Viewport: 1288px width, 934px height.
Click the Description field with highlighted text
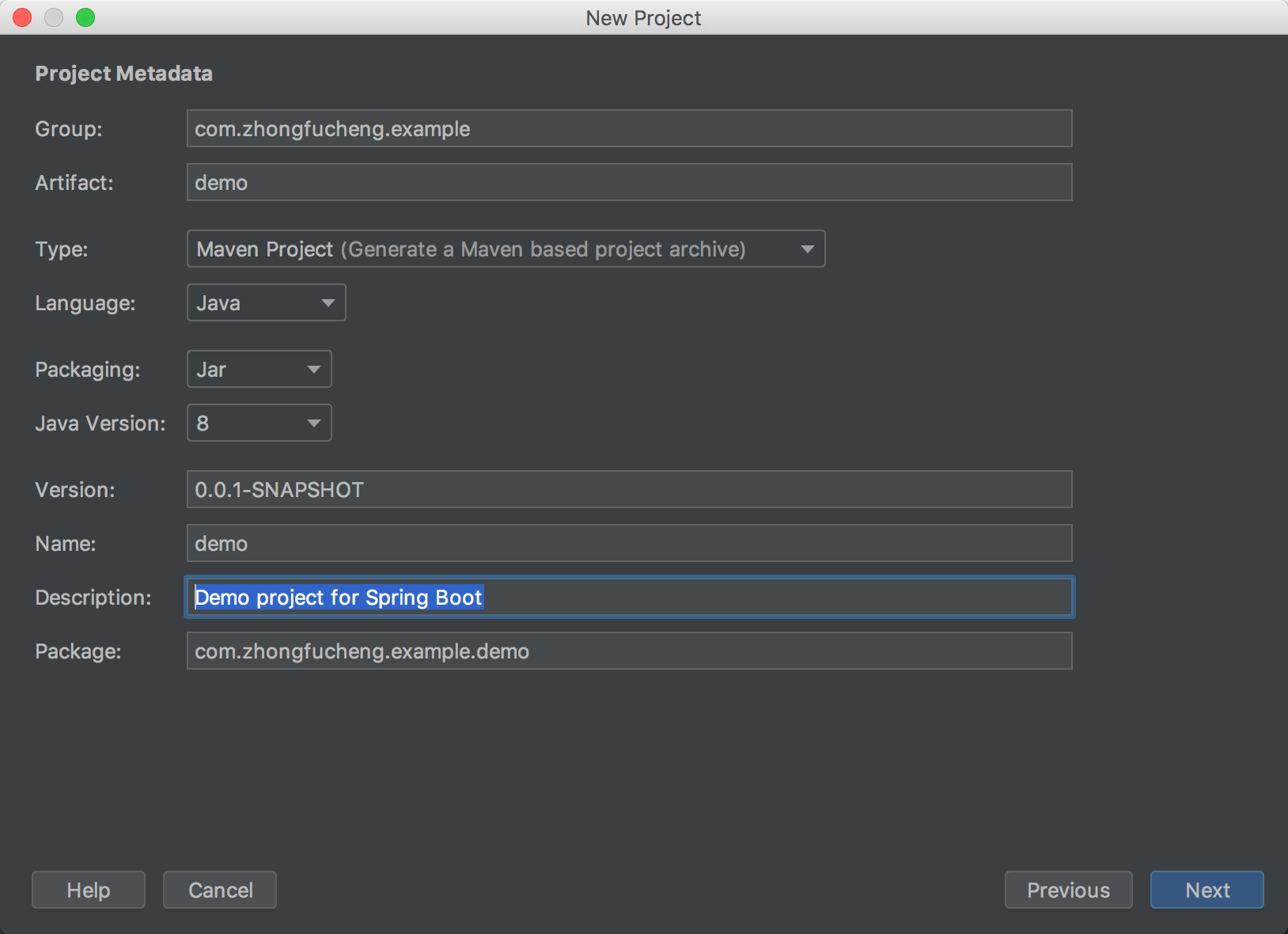(x=629, y=597)
